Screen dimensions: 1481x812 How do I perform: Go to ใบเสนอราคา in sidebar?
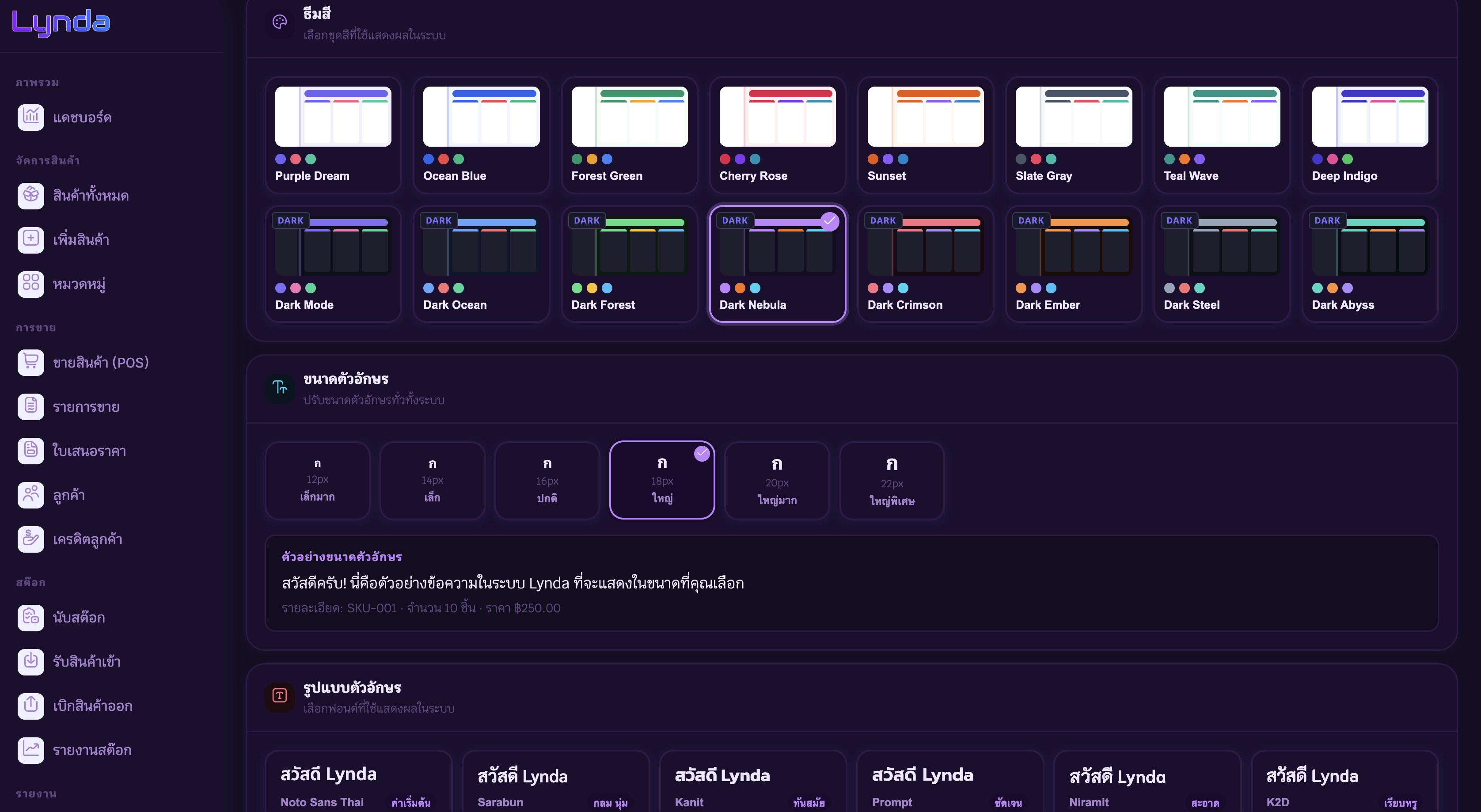pyautogui.click(x=89, y=451)
